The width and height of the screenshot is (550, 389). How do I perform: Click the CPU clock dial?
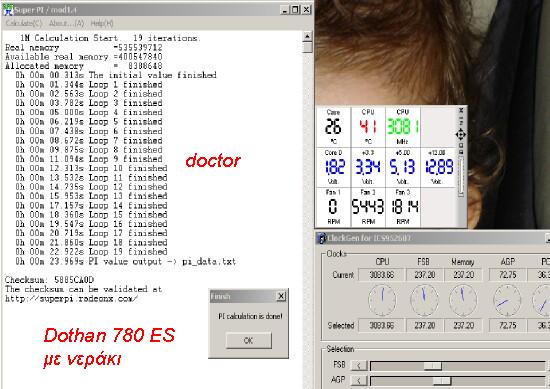click(x=382, y=300)
